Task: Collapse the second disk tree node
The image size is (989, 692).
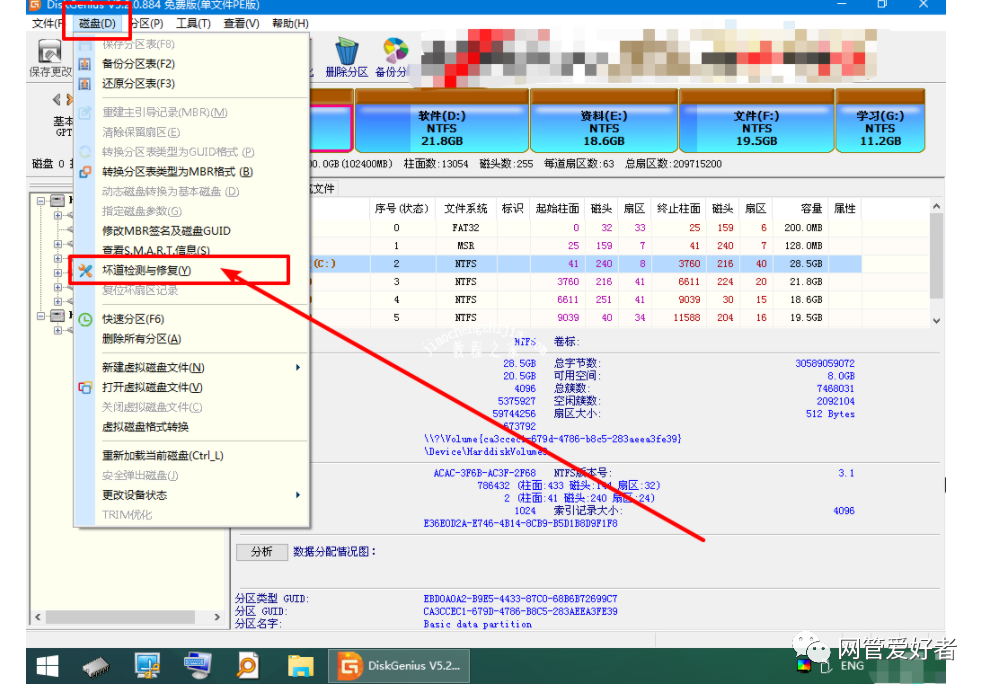Action: pyautogui.click(x=41, y=315)
